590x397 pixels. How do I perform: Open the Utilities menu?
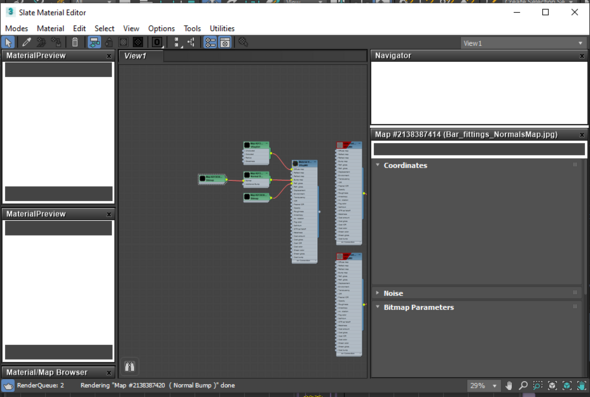pyautogui.click(x=222, y=29)
